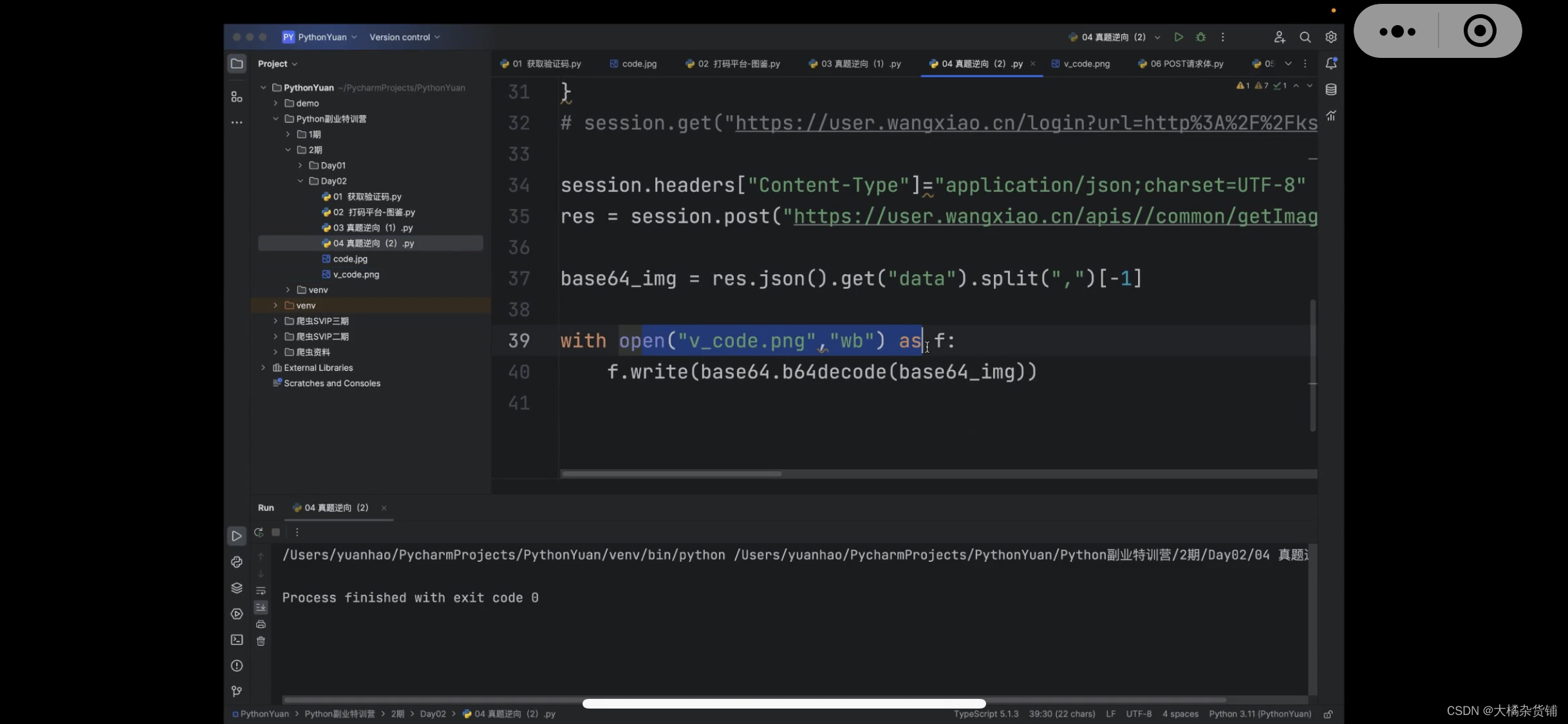Click the Search icon in toolbar
The width and height of the screenshot is (1568, 724).
[x=1304, y=37]
